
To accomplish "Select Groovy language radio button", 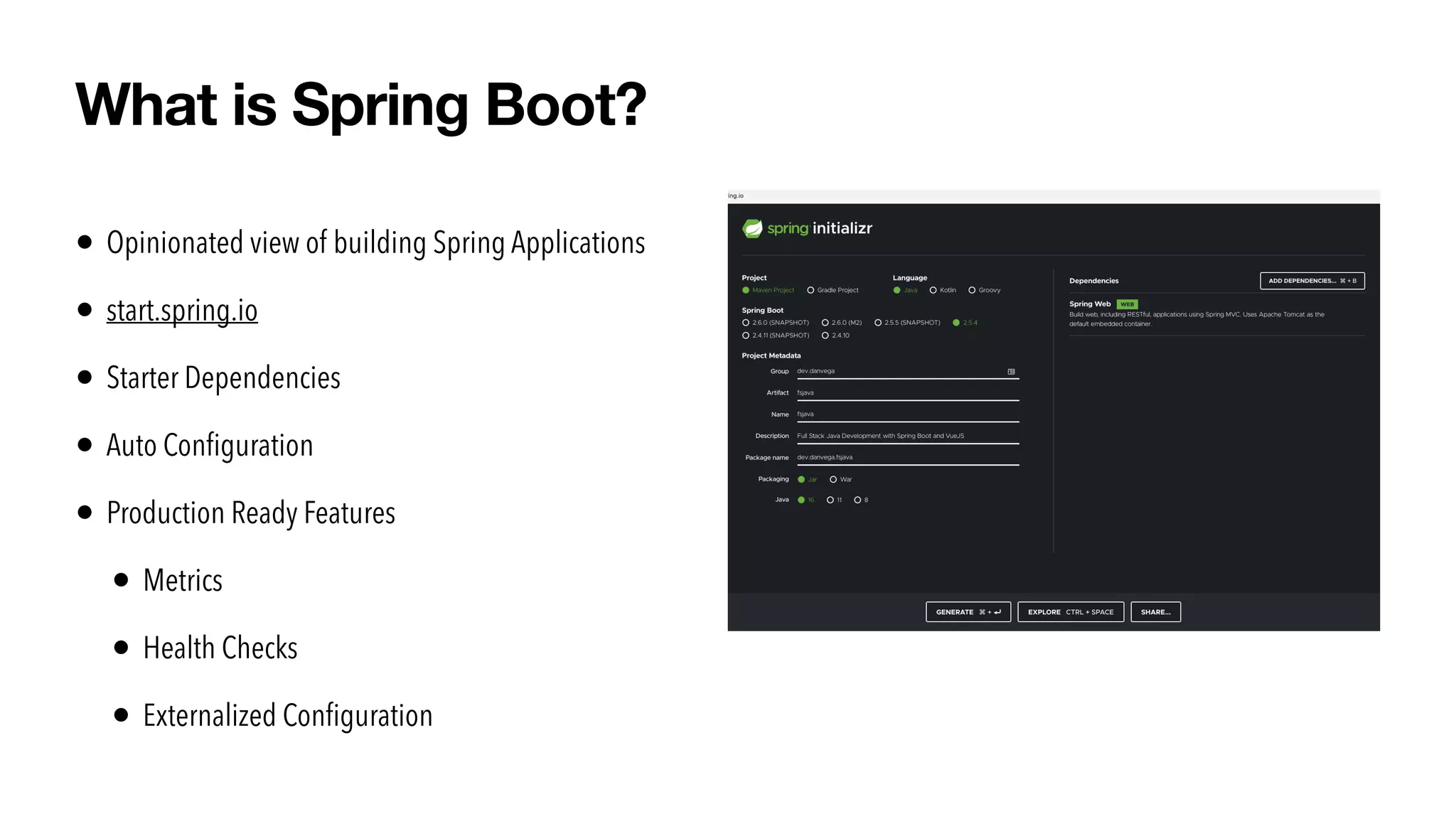I will pyautogui.click(x=972, y=290).
